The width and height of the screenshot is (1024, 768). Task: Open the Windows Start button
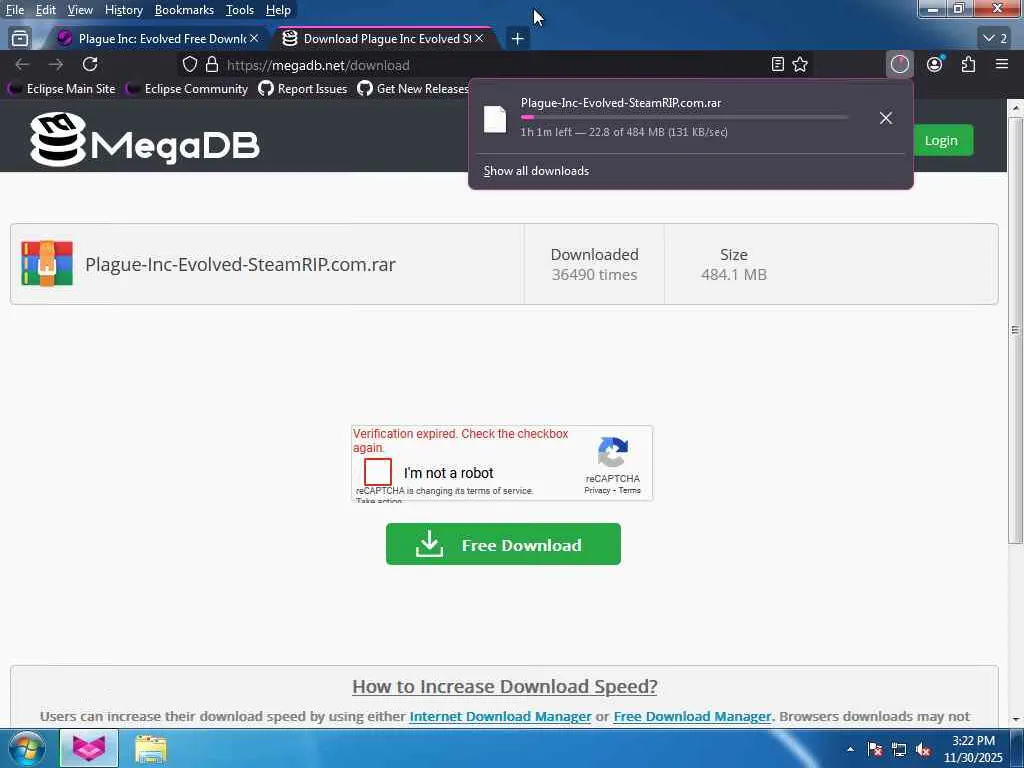tap(26, 749)
